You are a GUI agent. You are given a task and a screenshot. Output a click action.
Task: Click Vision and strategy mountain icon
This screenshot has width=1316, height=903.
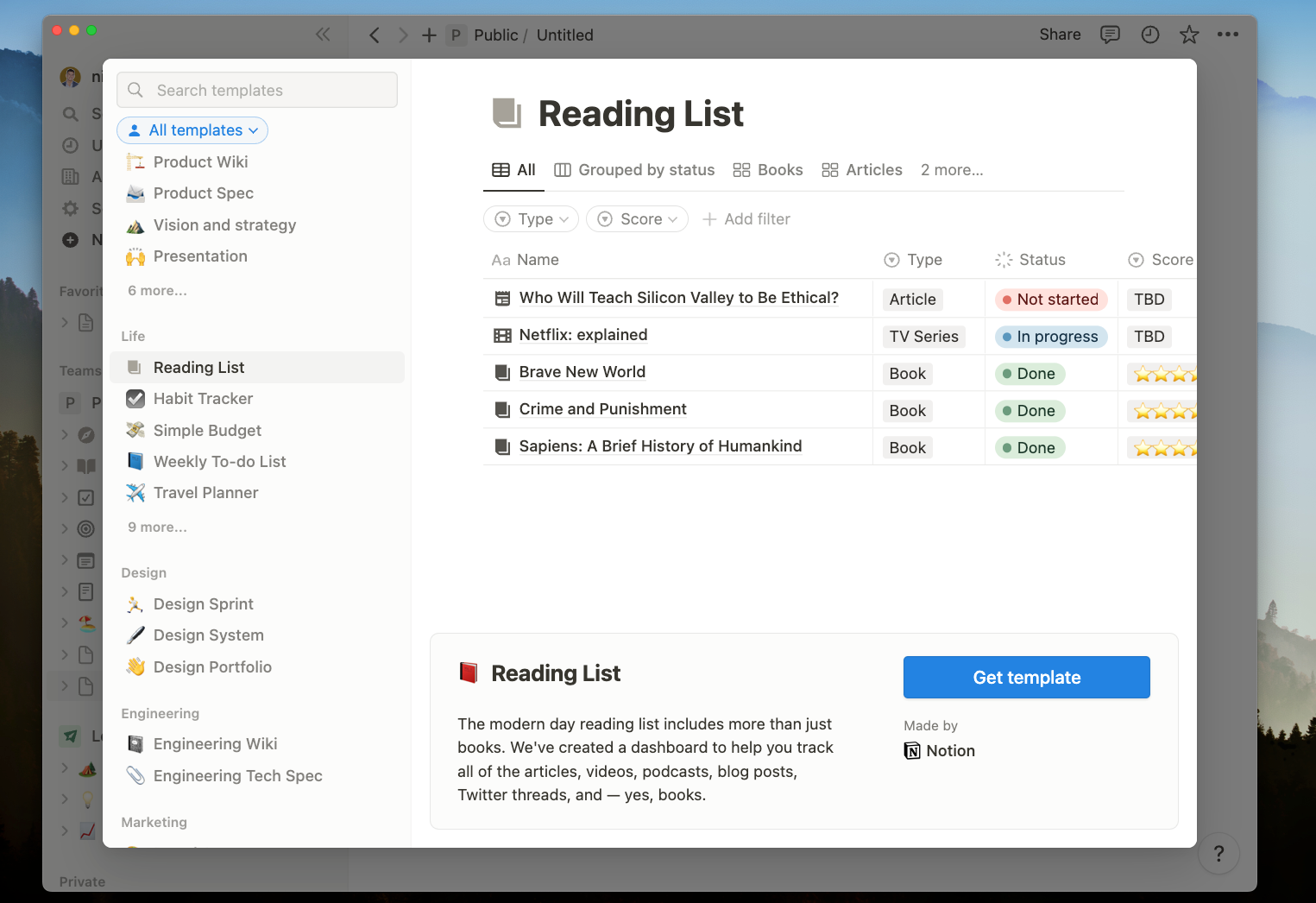coord(135,225)
